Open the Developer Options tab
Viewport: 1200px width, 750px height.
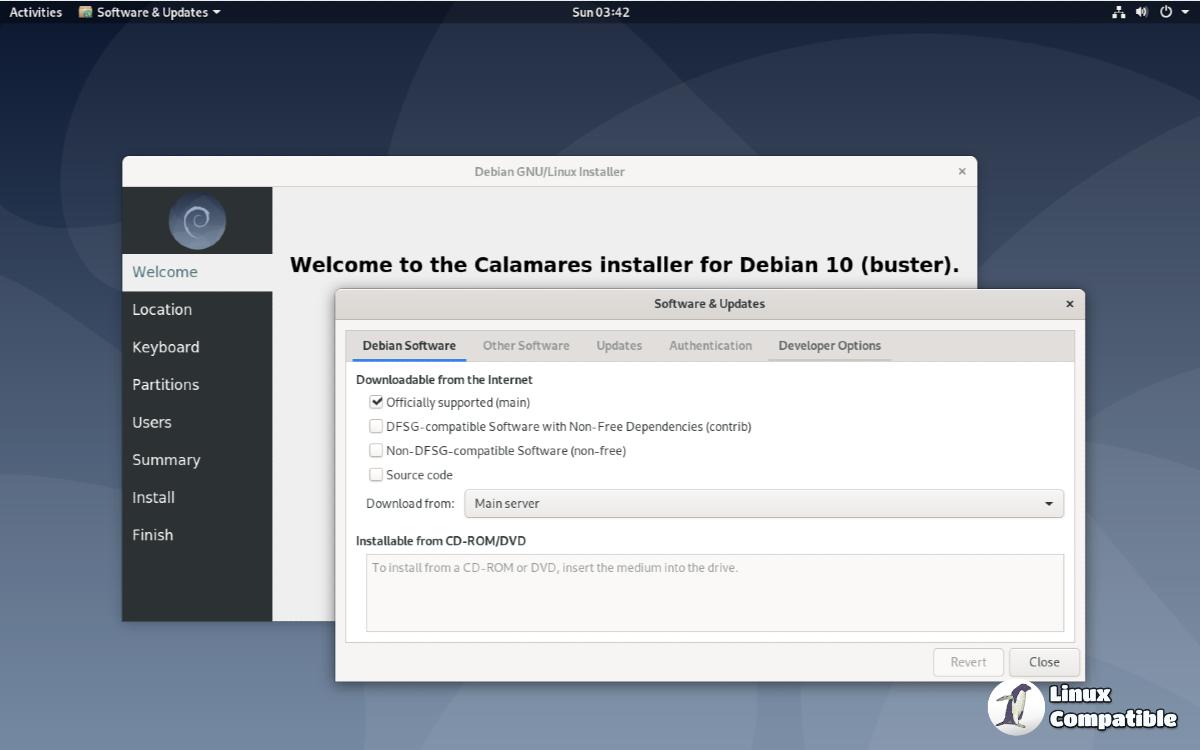(x=829, y=346)
